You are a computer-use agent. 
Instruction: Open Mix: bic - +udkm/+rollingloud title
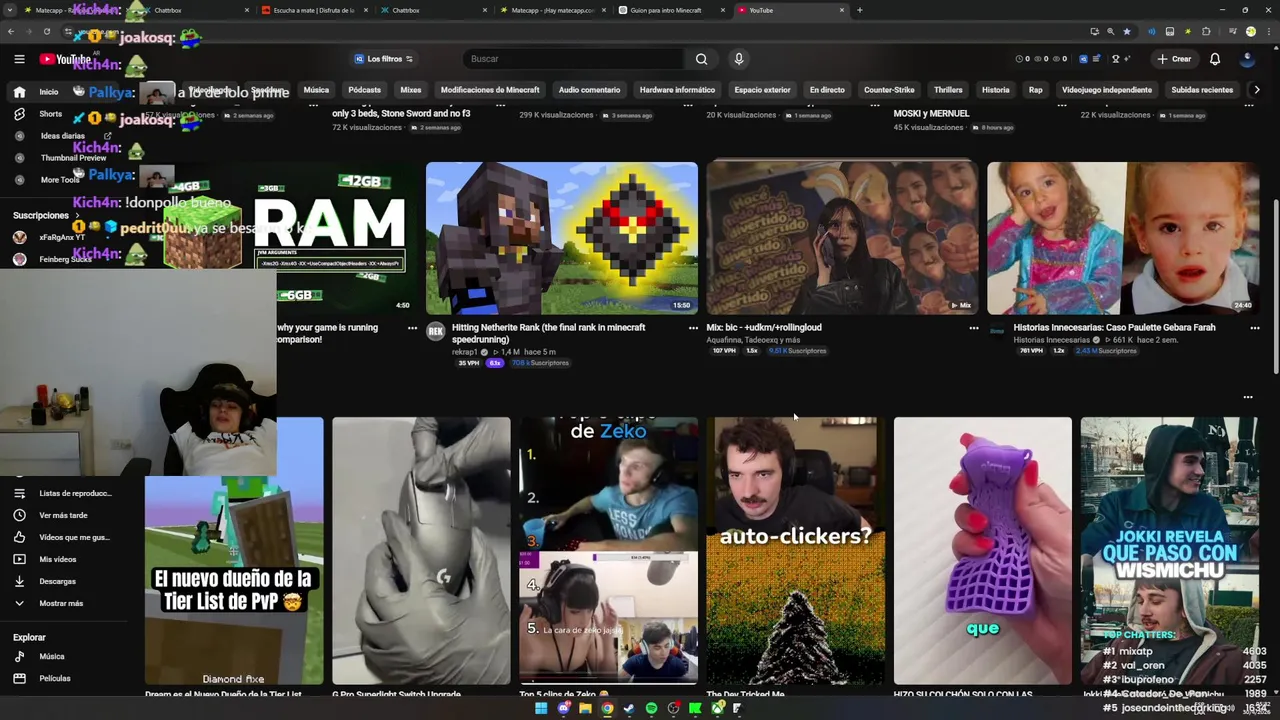pyautogui.click(x=763, y=327)
